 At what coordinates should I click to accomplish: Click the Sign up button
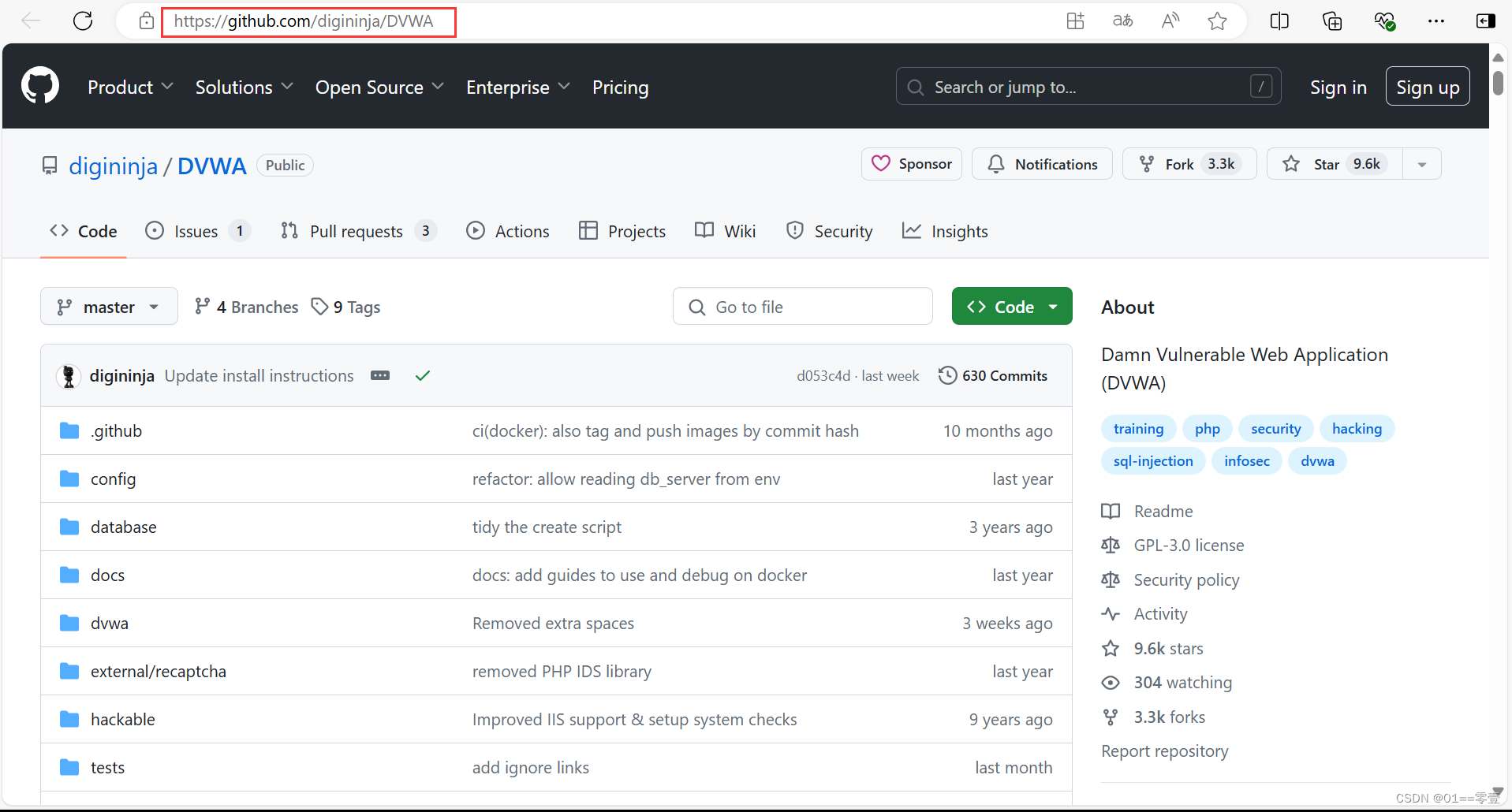[x=1428, y=87]
